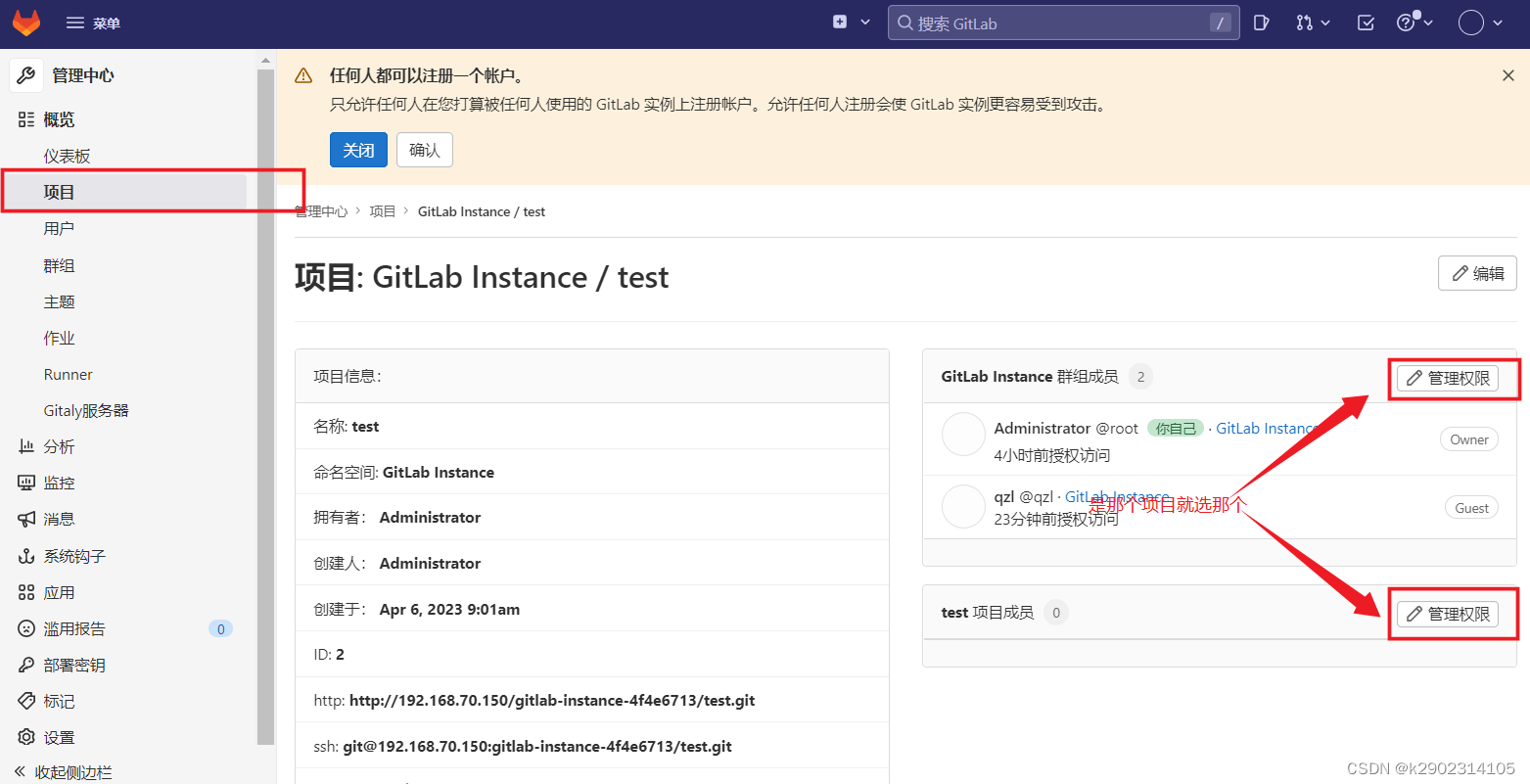Click the 概览 overview icon
Viewport: 1530px width, 784px height.
coord(26,119)
